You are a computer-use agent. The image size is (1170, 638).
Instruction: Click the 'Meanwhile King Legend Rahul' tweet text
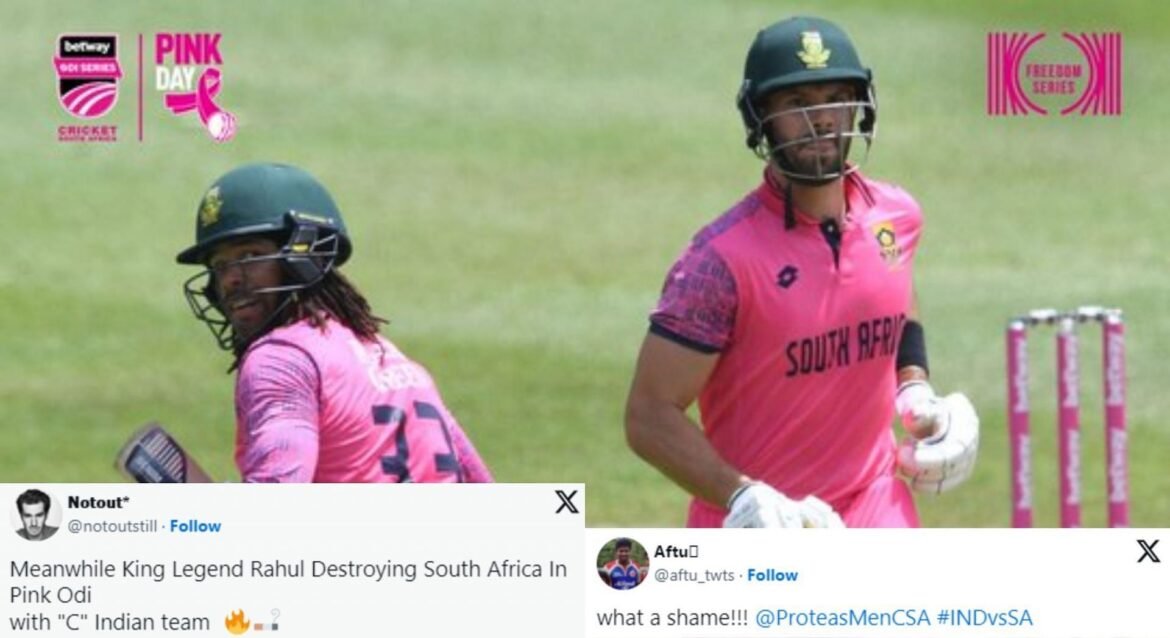(x=288, y=595)
